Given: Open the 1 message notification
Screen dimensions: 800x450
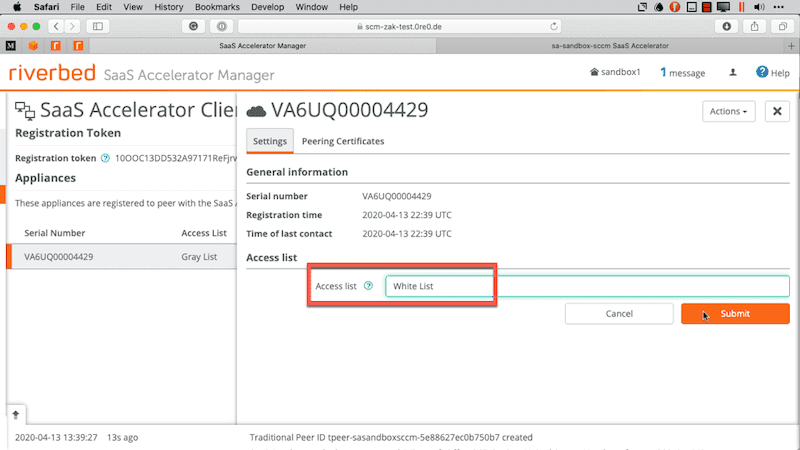Looking at the screenshot, I should (683, 73).
